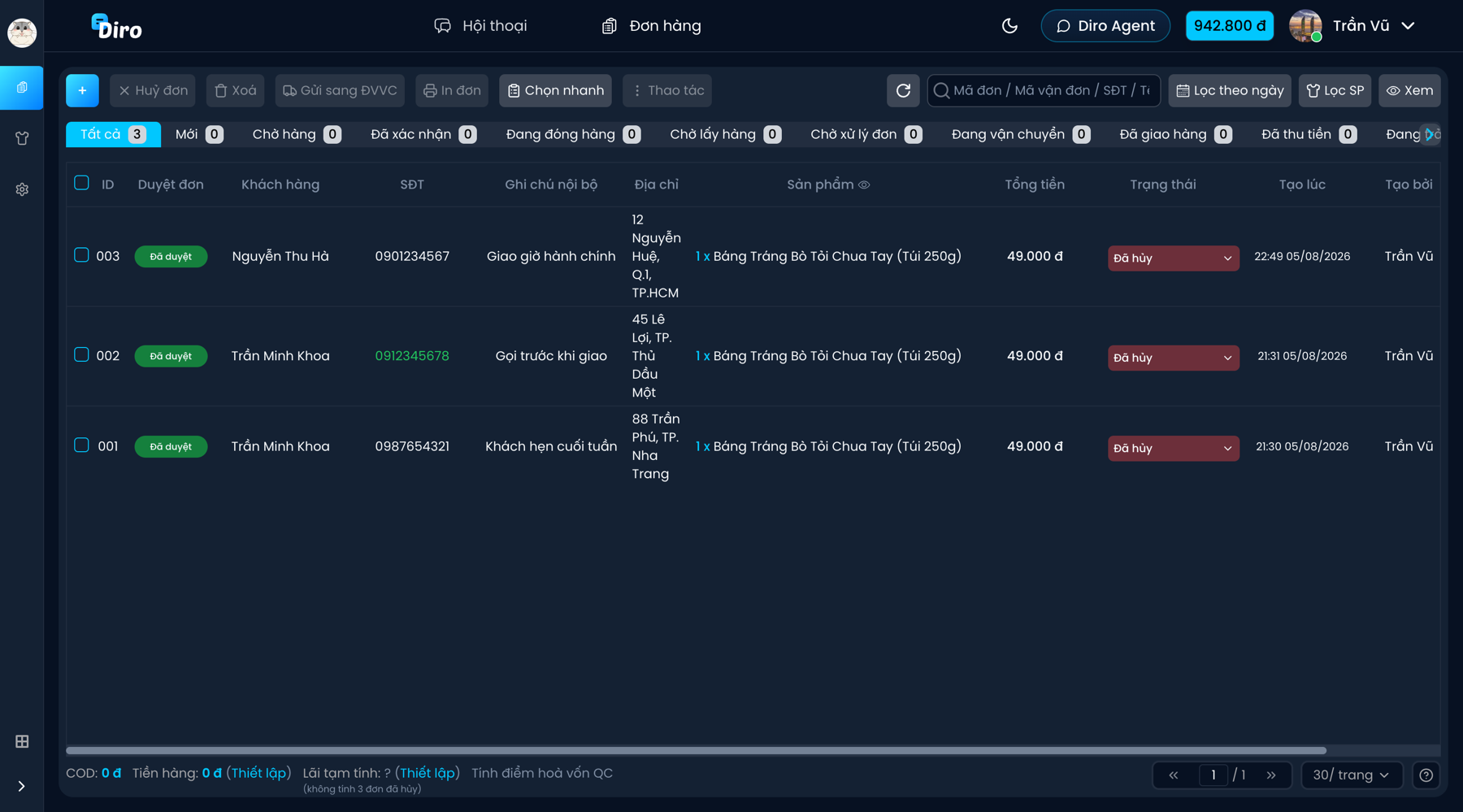Image resolution: width=1463 pixels, height=812 pixels.
Task: Switch to the Tất cả tab
Action: tap(113, 134)
